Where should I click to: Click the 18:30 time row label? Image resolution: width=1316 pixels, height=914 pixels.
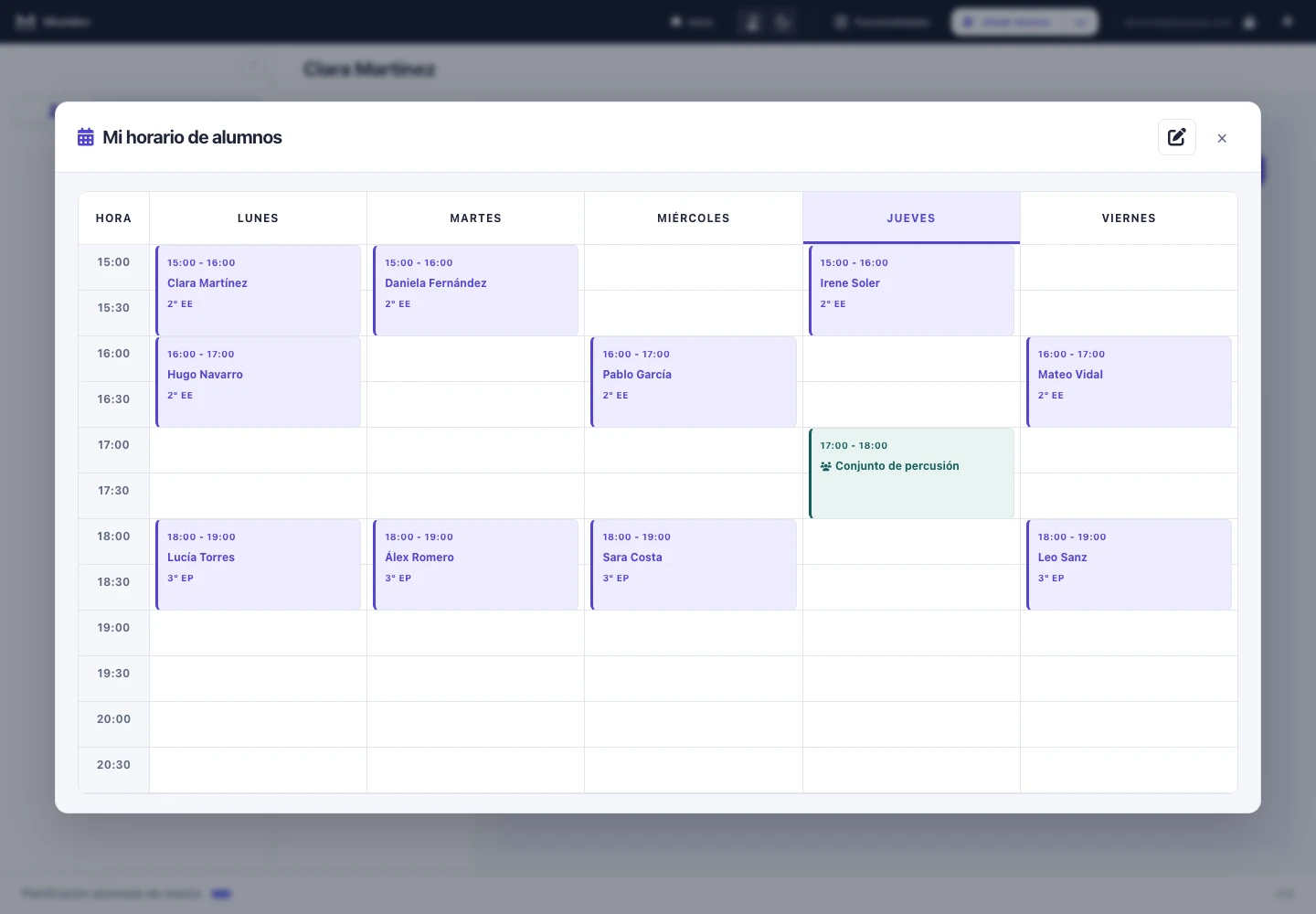coord(113,582)
